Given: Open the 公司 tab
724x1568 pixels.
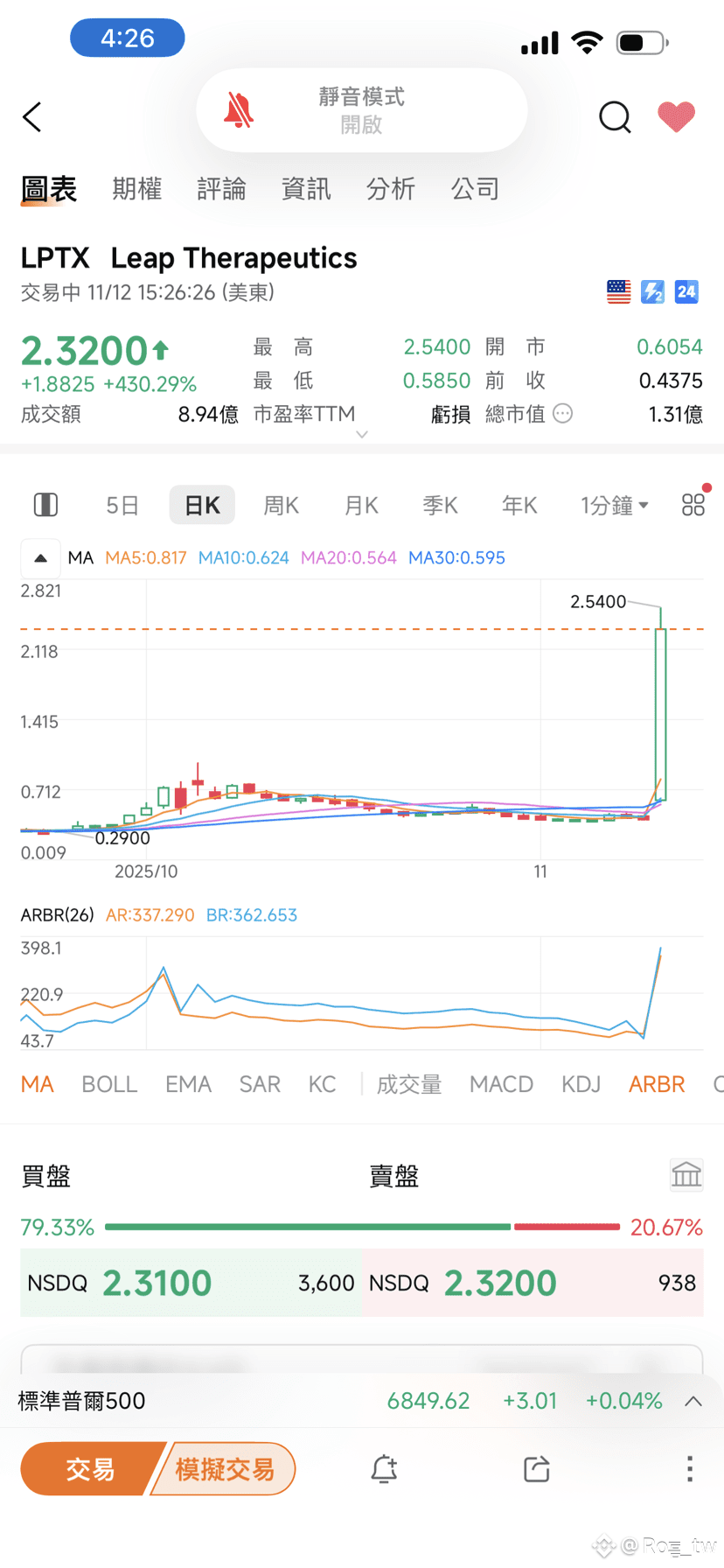Looking at the screenshot, I should click(475, 189).
